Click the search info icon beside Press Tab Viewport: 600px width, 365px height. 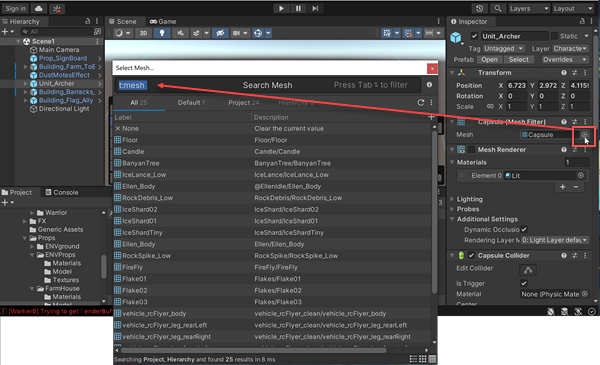(429, 85)
